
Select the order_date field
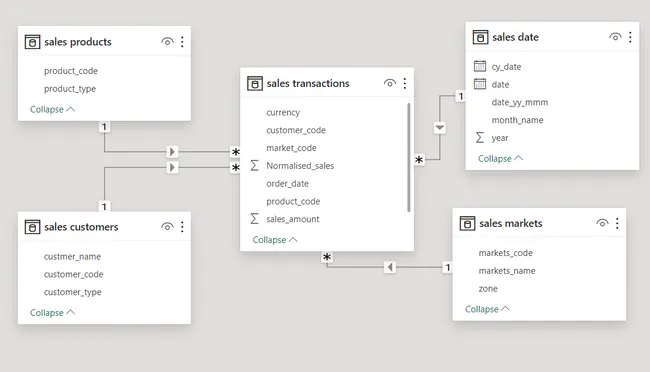pyautogui.click(x=288, y=184)
